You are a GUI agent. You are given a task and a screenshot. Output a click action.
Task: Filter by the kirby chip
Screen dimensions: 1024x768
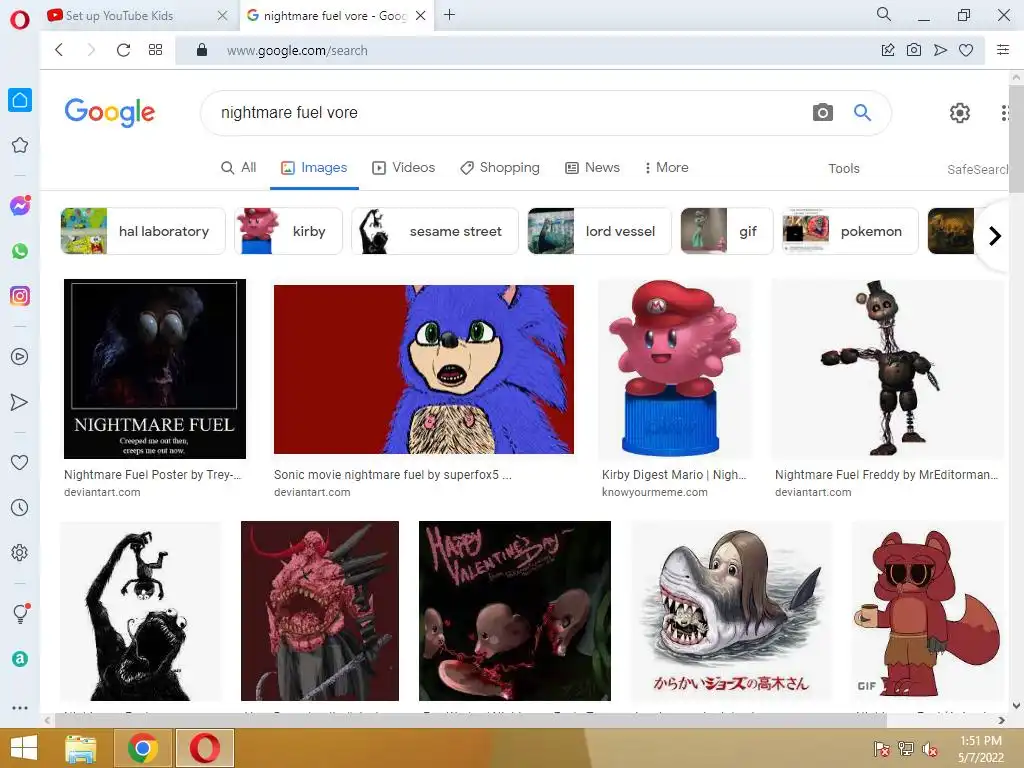click(x=288, y=231)
